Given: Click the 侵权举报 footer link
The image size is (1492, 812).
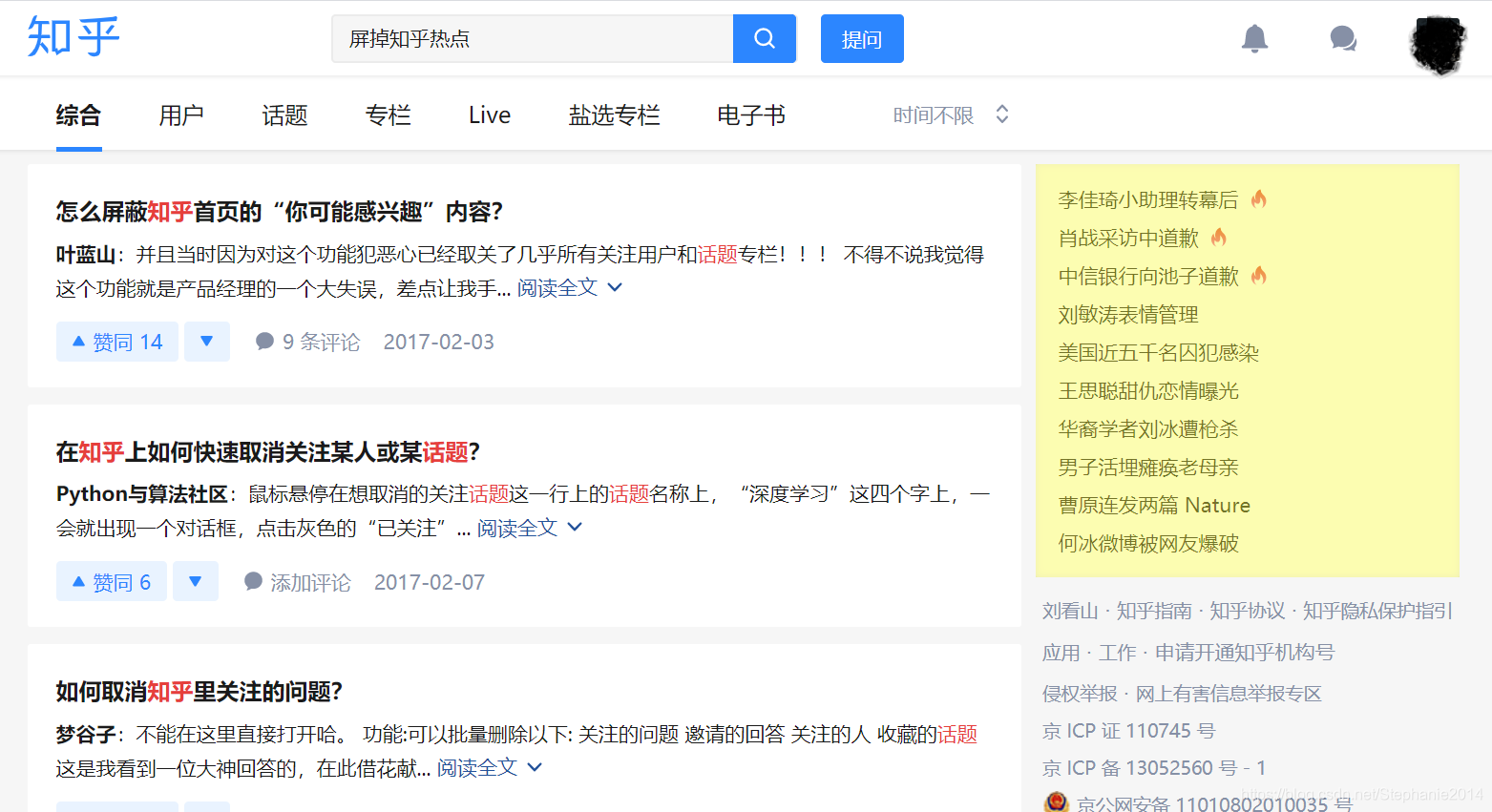Looking at the screenshot, I should 1080,694.
